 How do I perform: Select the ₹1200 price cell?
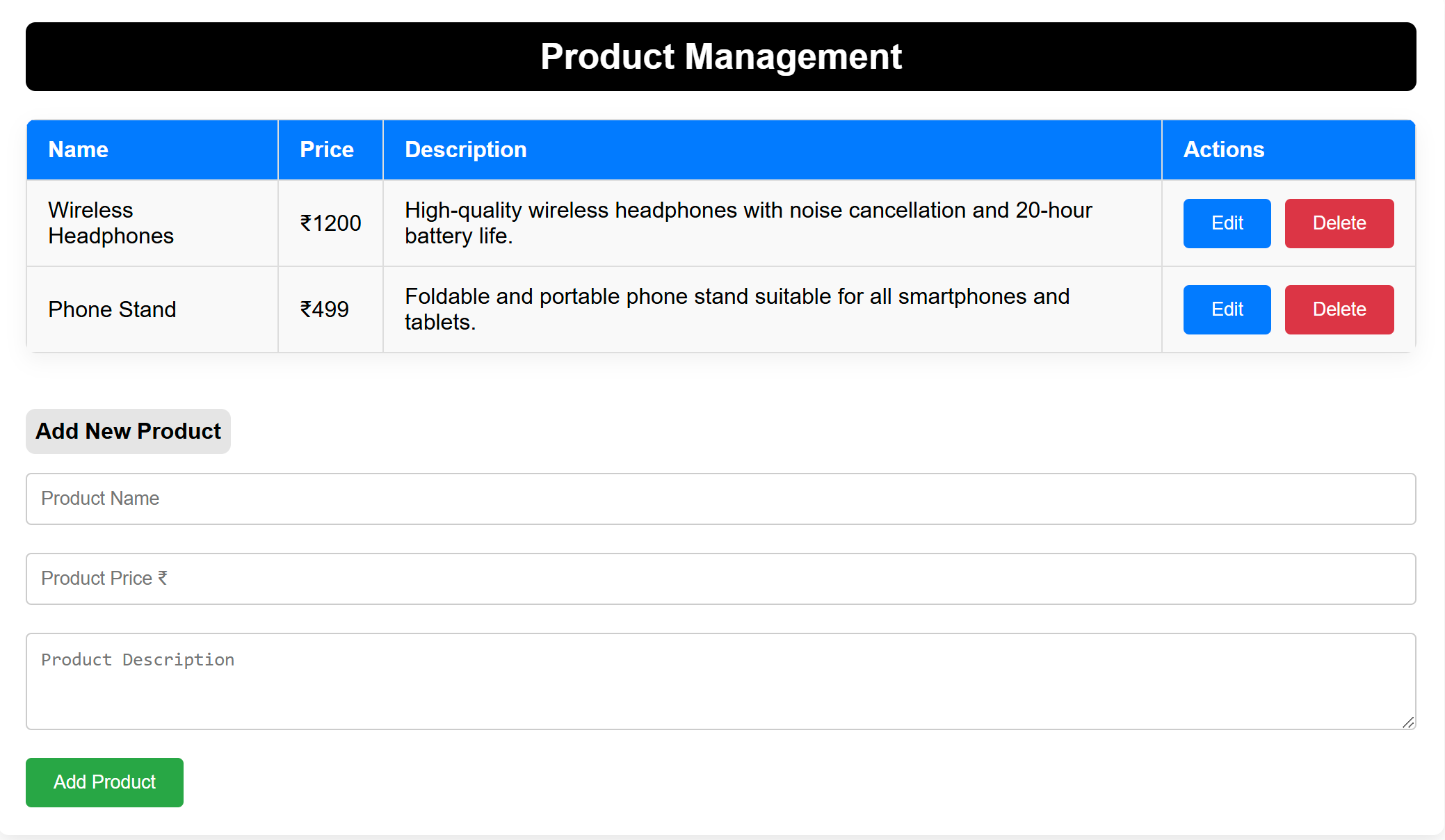click(x=330, y=223)
